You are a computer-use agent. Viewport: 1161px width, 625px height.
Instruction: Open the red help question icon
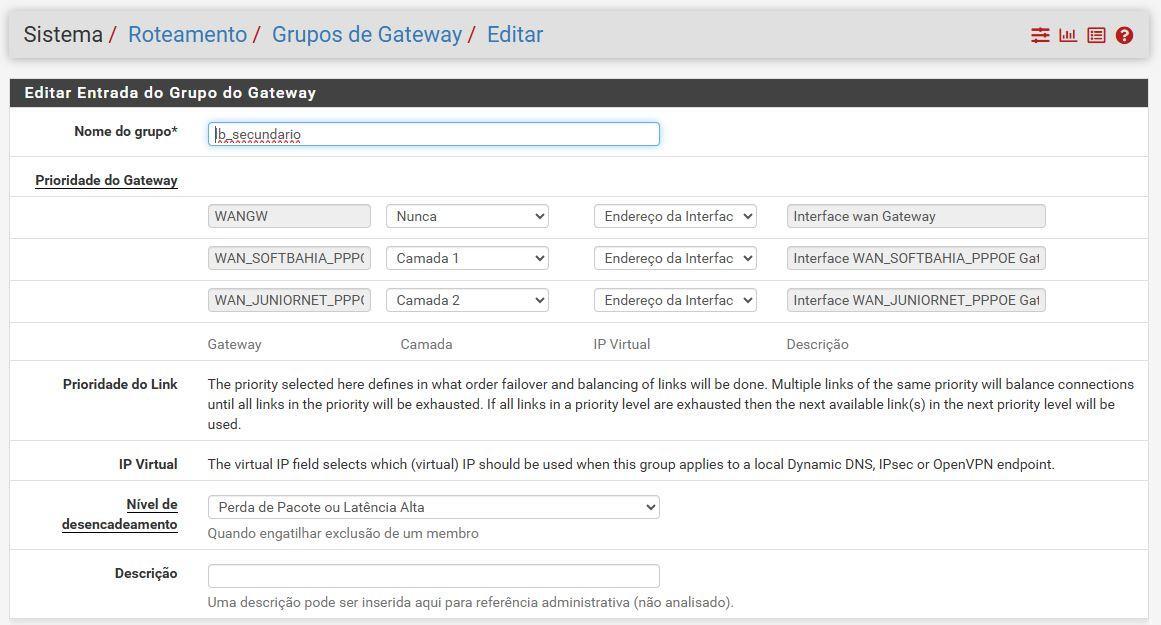[1124, 35]
